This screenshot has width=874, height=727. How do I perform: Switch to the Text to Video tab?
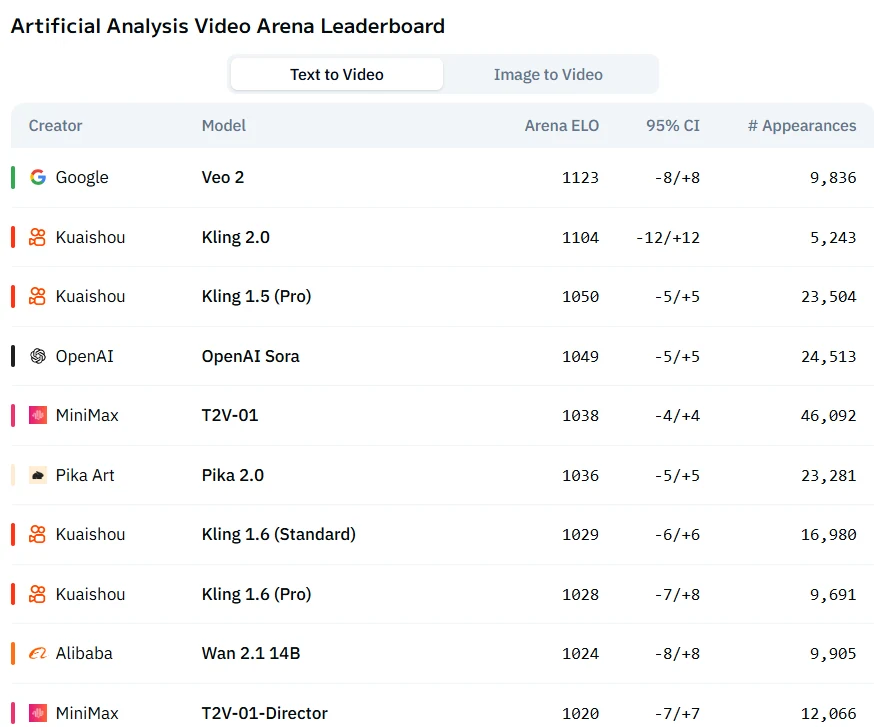tap(337, 74)
